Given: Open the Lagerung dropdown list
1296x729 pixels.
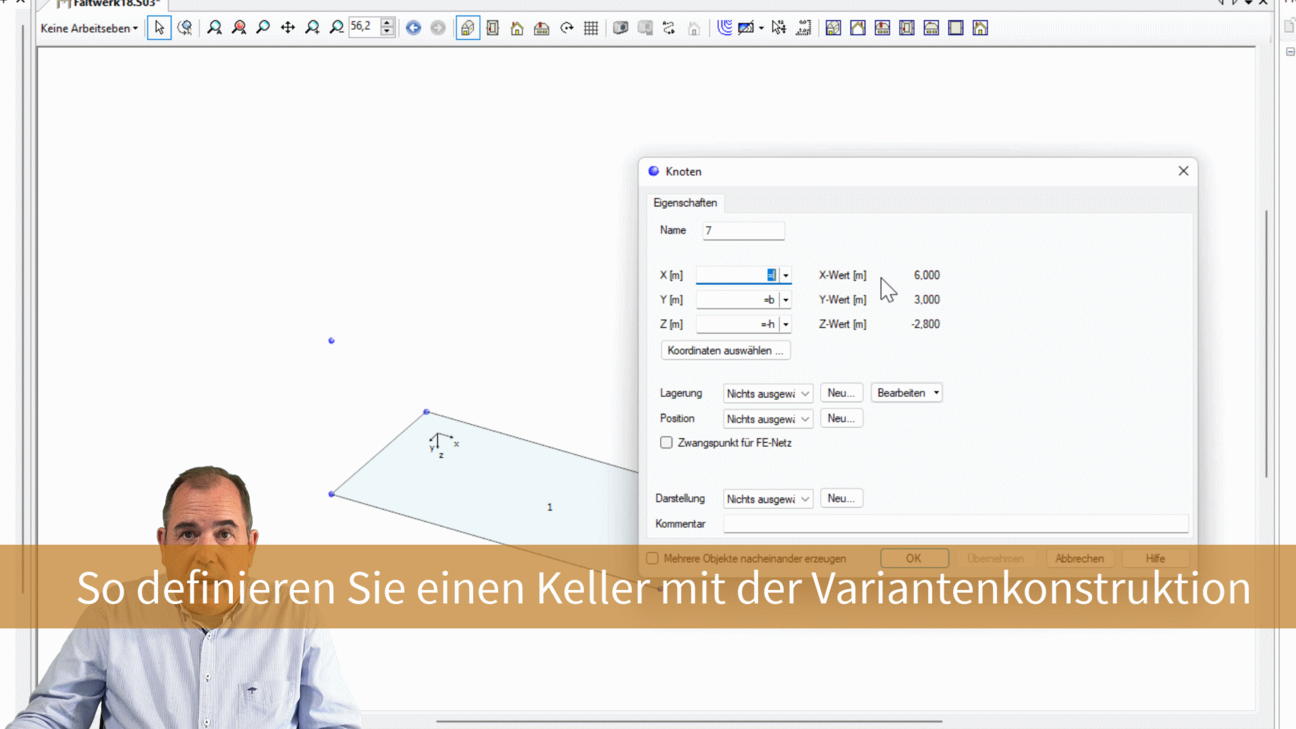Looking at the screenshot, I should (x=767, y=394).
